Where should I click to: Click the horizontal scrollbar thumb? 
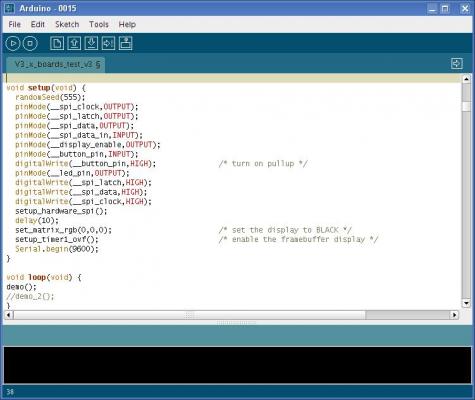189,315
